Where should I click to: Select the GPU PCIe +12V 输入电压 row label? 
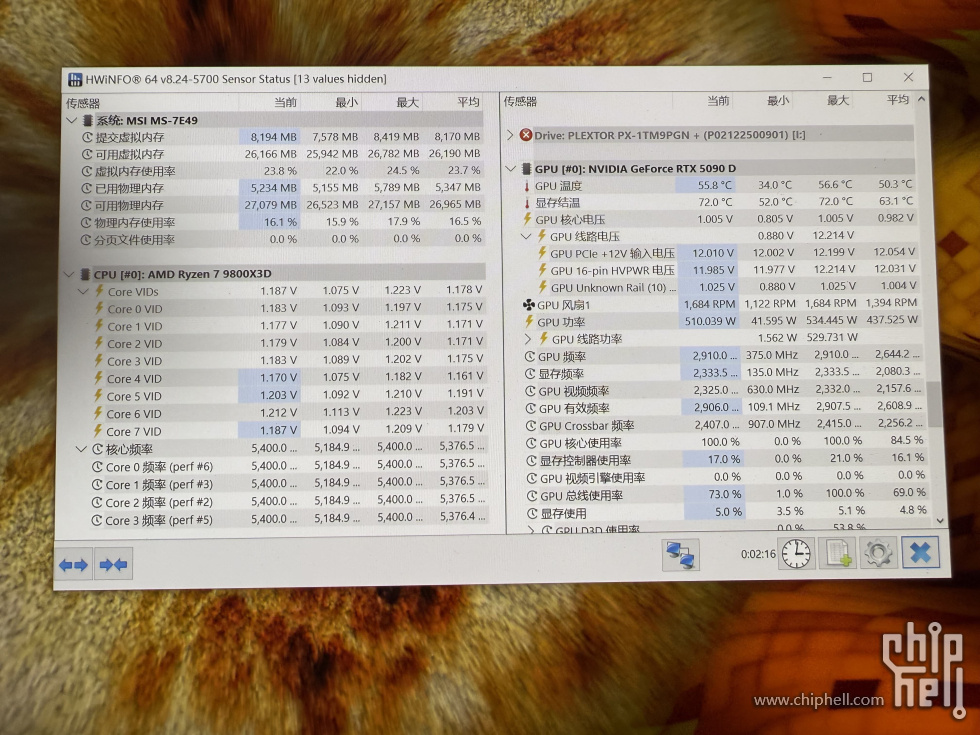pos(612,253)
